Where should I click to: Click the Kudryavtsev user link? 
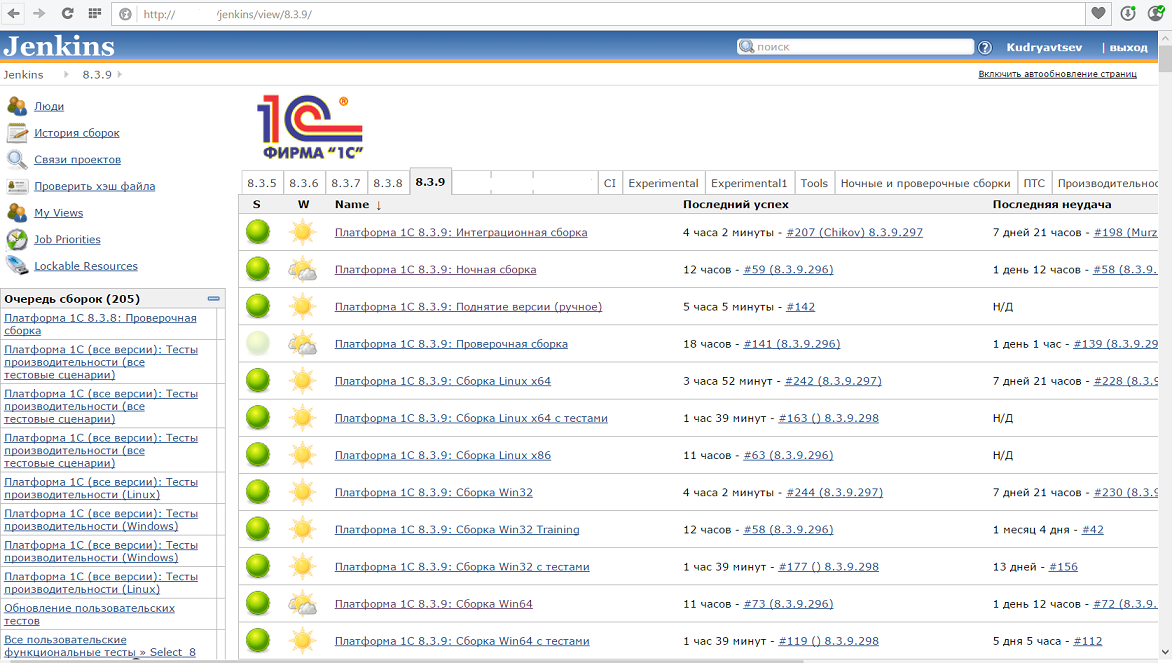click(x=1044, y=47)
